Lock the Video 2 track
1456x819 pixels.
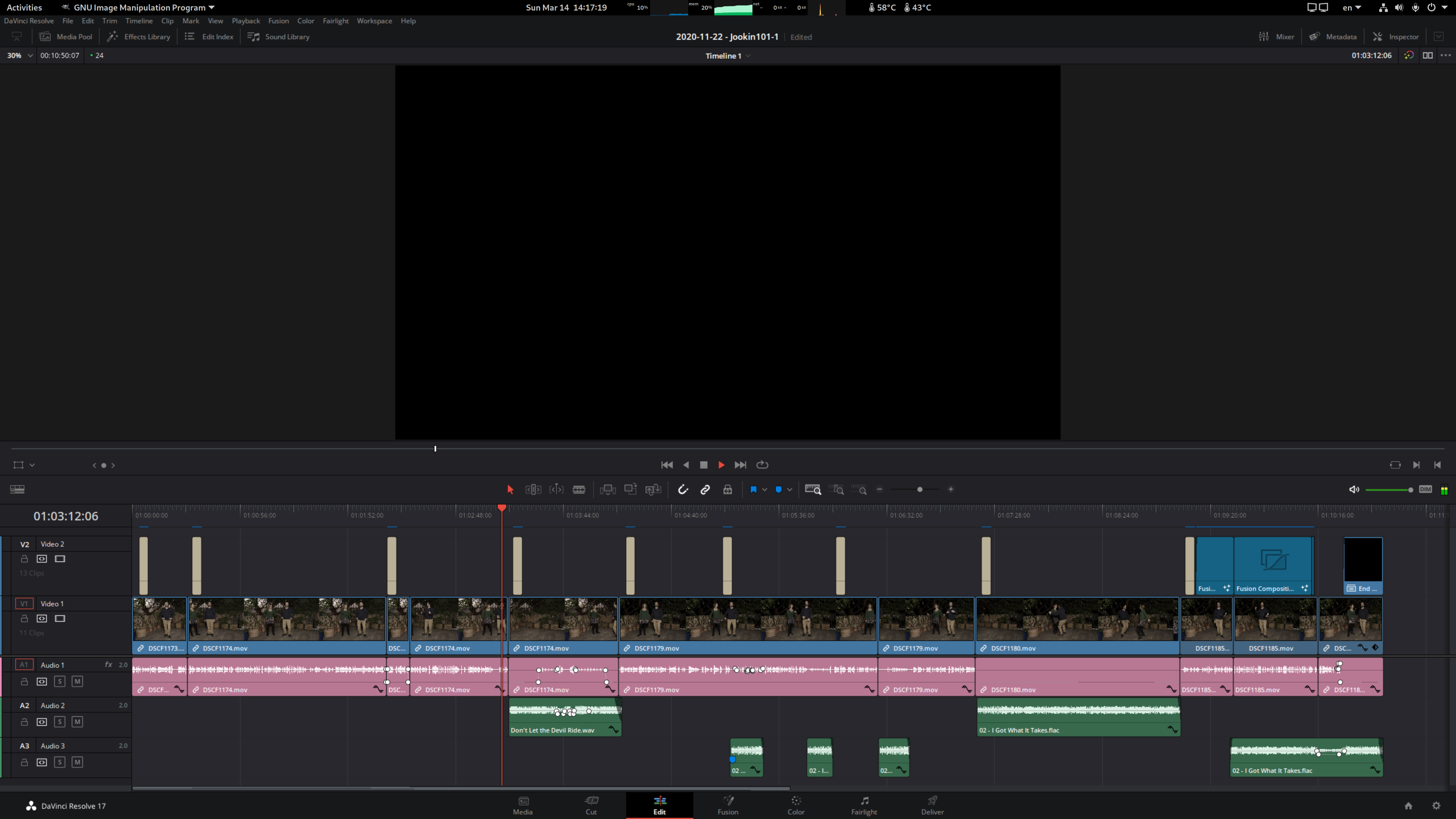pos(24,559)
